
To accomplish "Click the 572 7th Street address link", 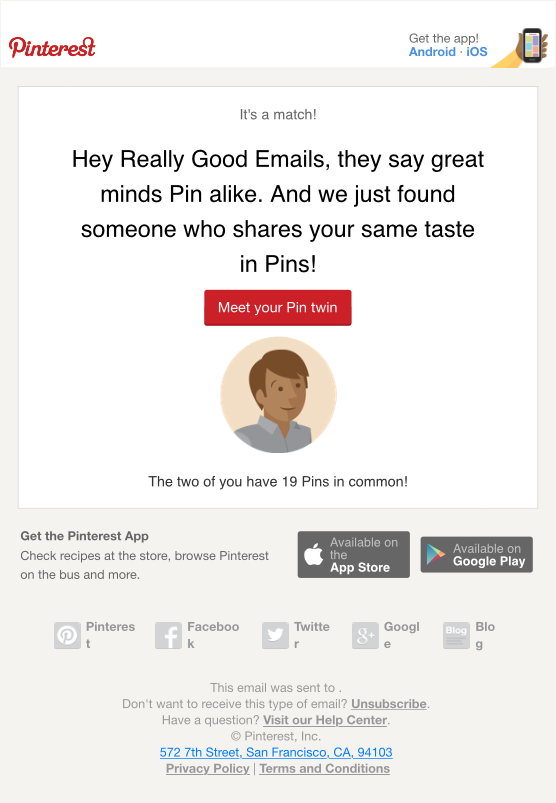I will 276,752.
